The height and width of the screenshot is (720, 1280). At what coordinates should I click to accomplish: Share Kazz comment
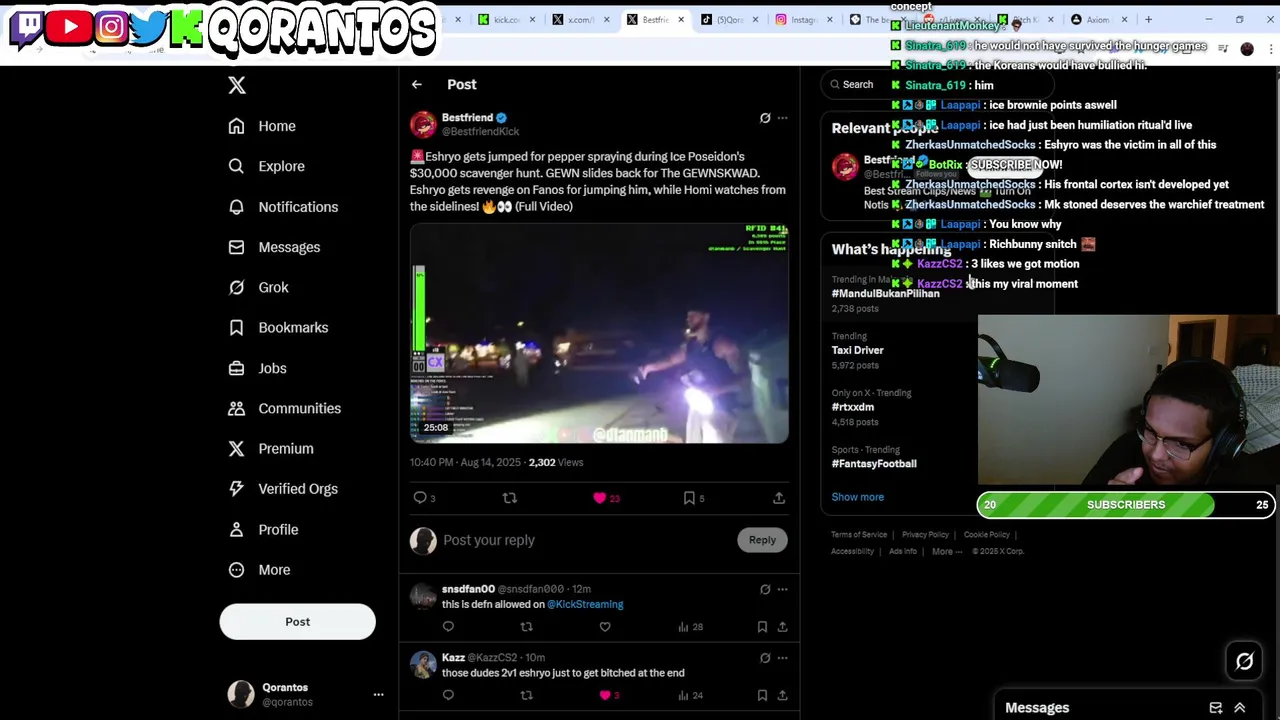click(x=782, y=695)
